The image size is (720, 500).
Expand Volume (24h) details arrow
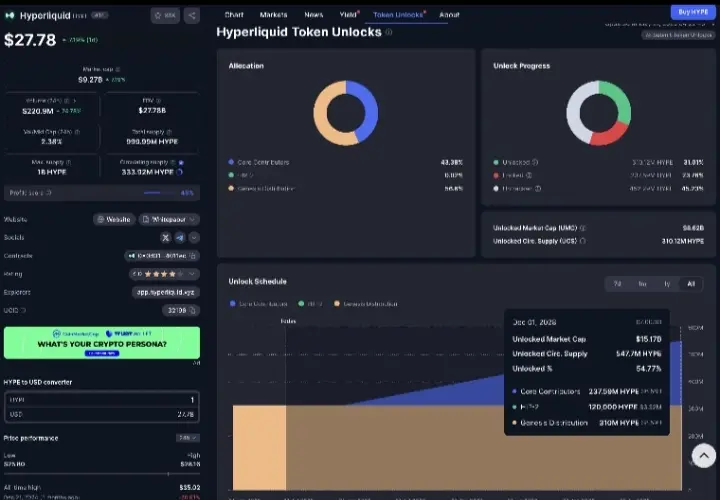coord(74,100)
